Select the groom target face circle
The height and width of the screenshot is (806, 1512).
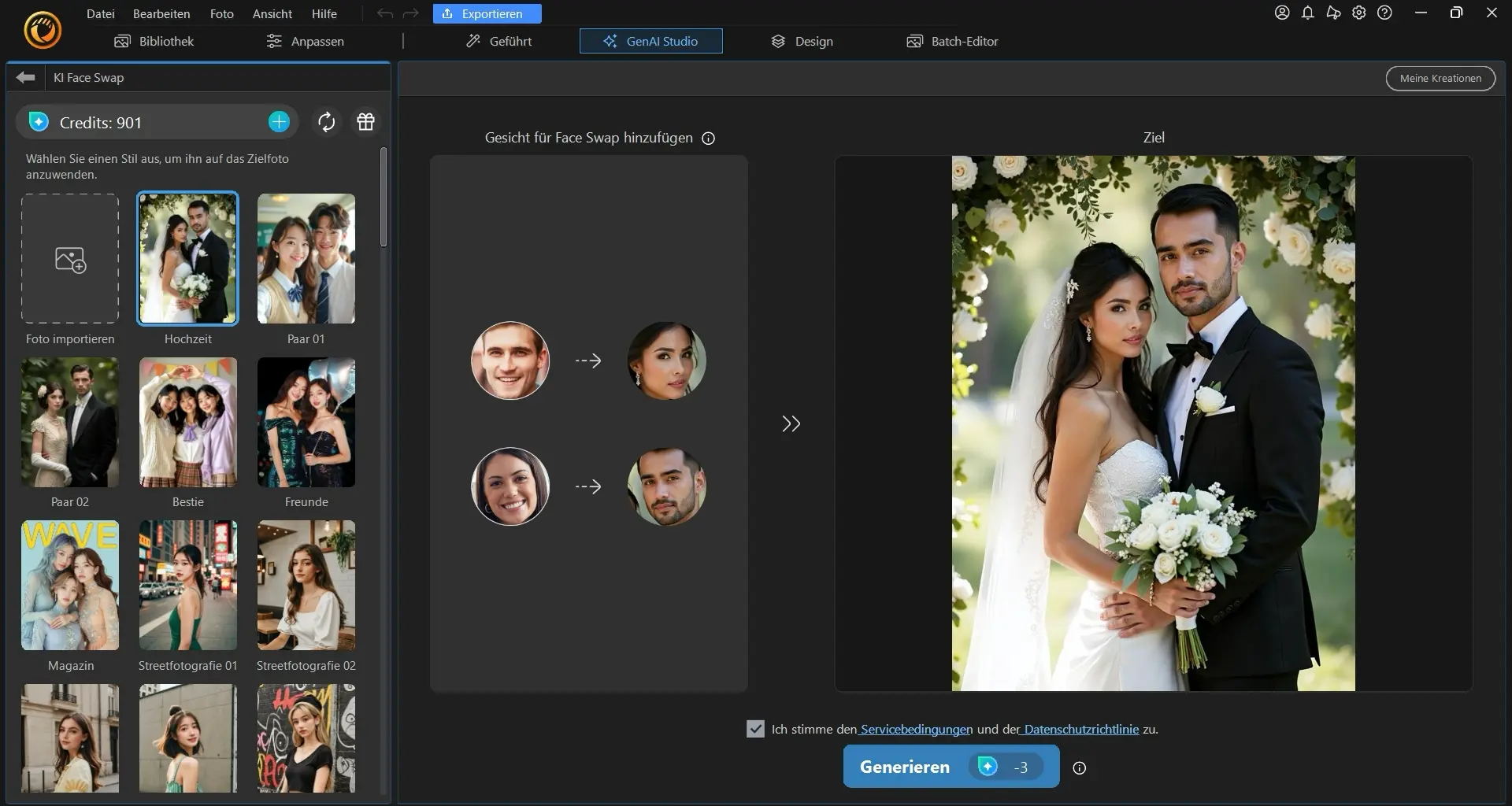click(x=666, y=486)
